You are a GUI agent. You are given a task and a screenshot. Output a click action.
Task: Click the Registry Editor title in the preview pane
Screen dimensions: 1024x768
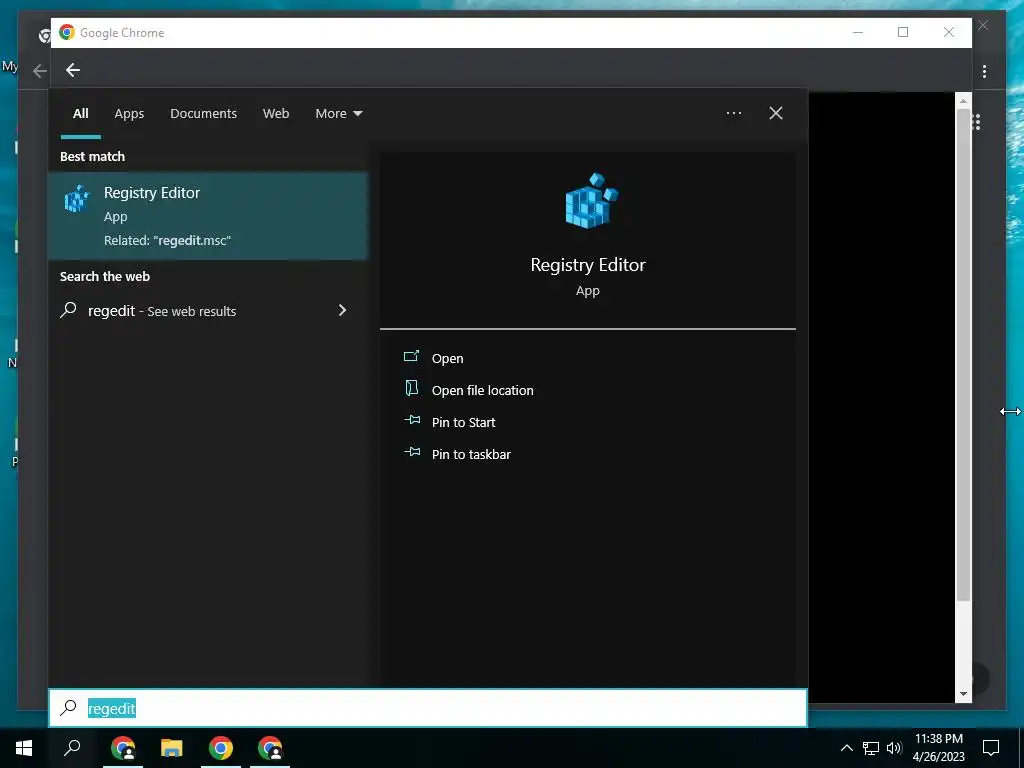coord(588,265)
